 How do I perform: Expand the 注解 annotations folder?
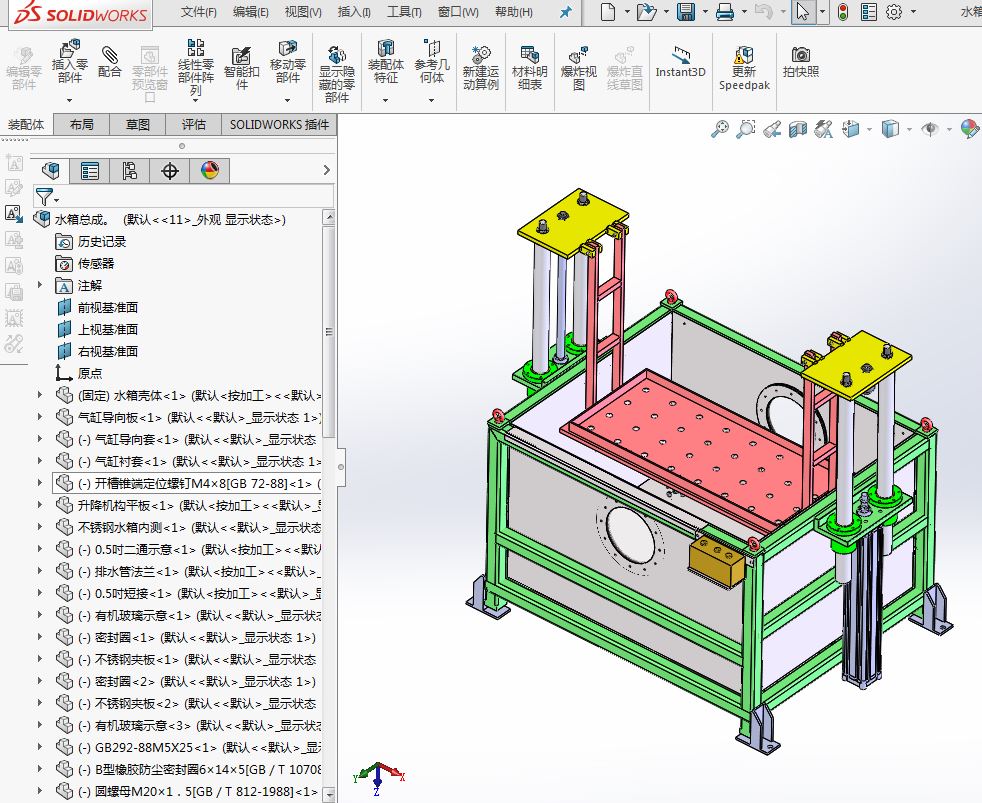[x=40, y=286]
